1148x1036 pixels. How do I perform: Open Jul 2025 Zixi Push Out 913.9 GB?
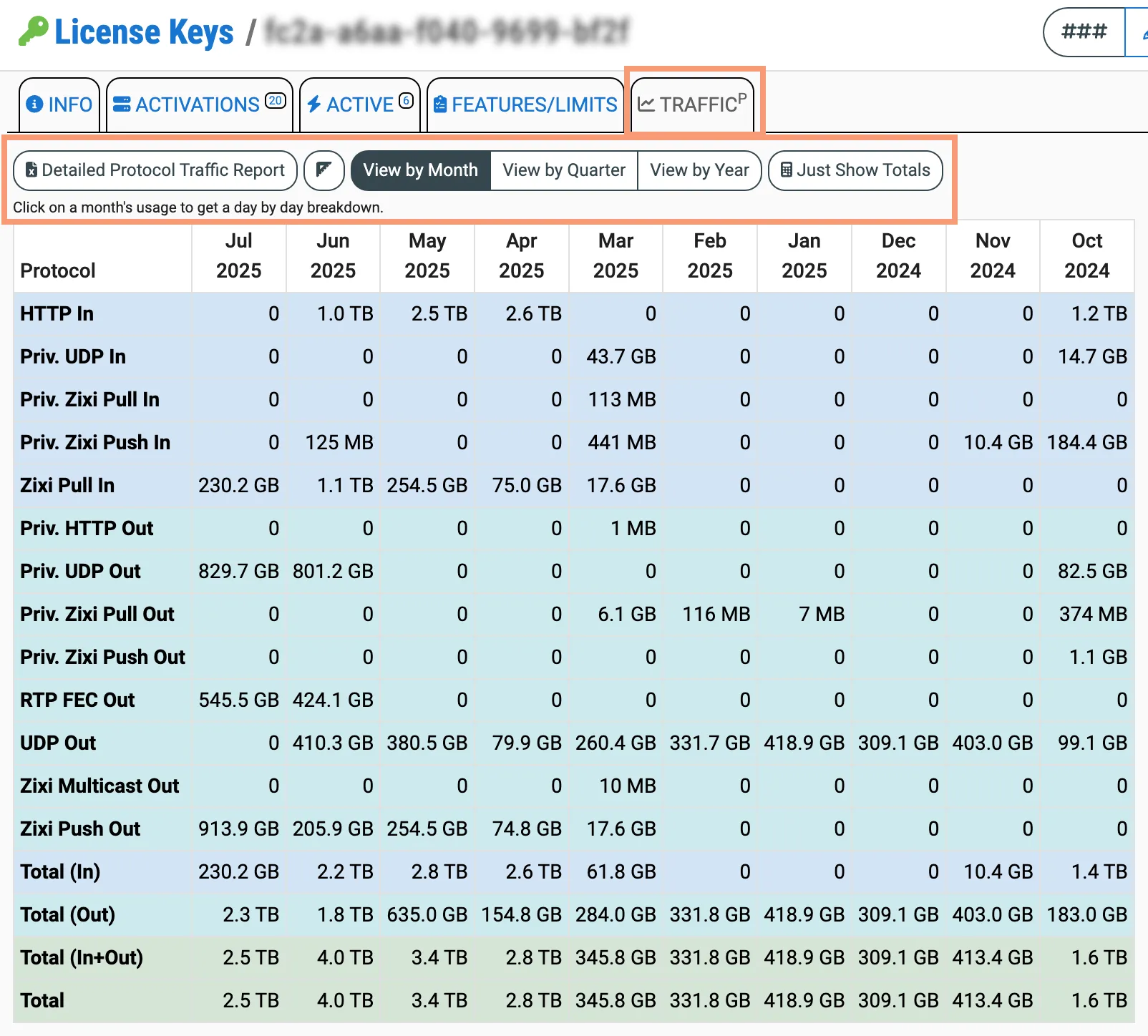(238, 829)
